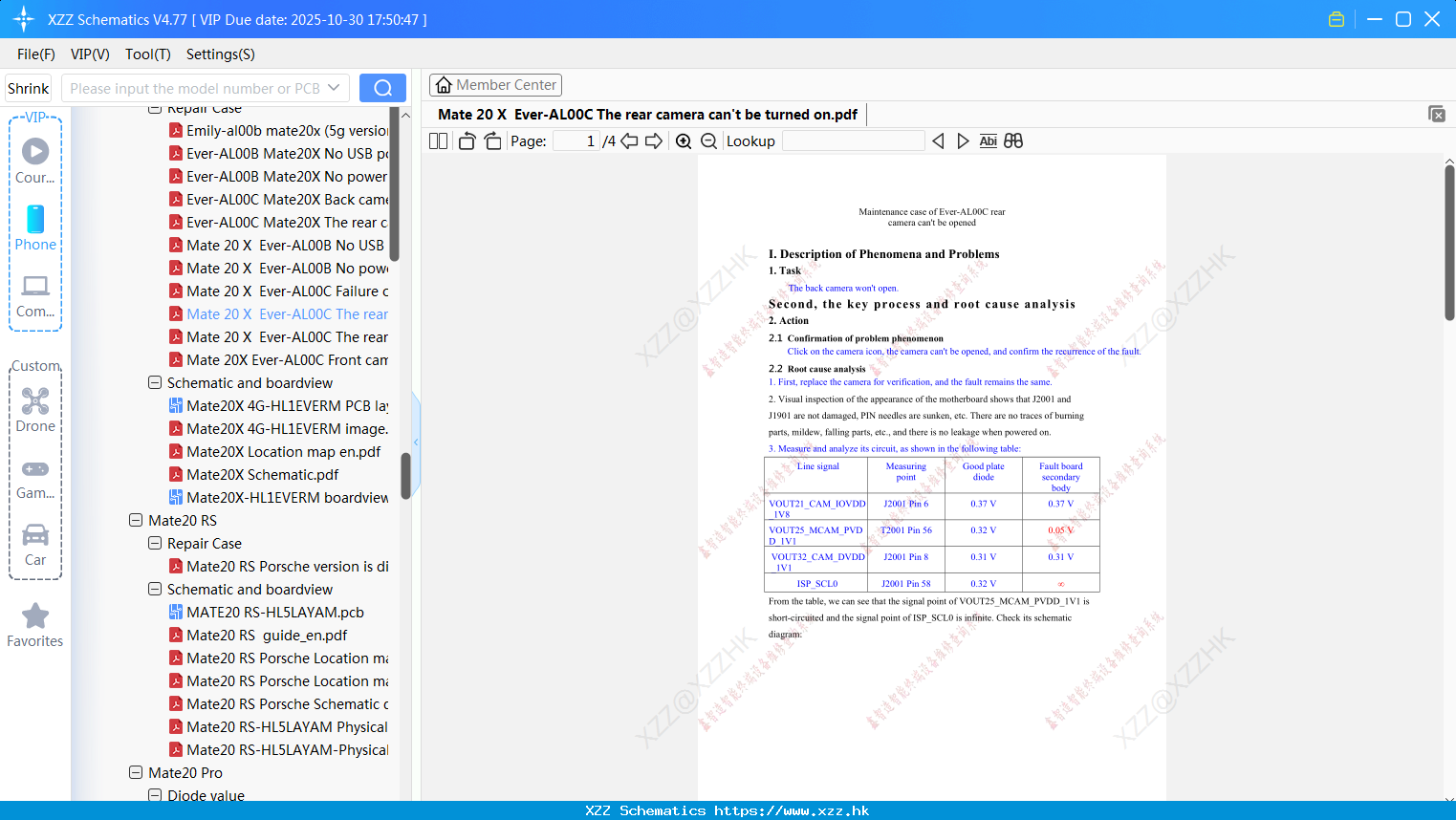Image resolution: width=1456 pixels, height=820 pixels.
Task: Open the Settings(S) menu
Action: point(221,54)
